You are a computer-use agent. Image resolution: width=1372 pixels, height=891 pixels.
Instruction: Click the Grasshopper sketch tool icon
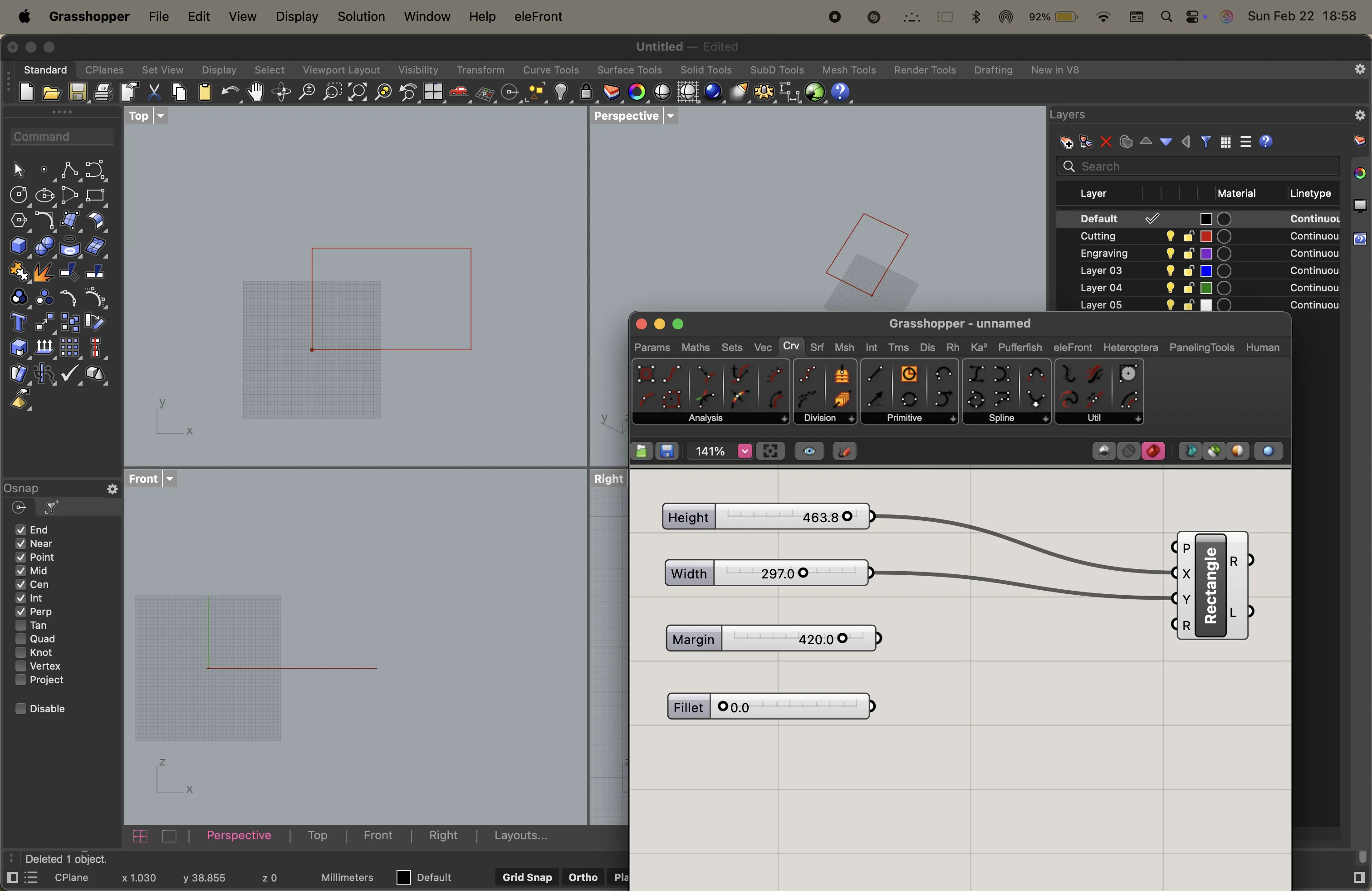tap(844, 451)
